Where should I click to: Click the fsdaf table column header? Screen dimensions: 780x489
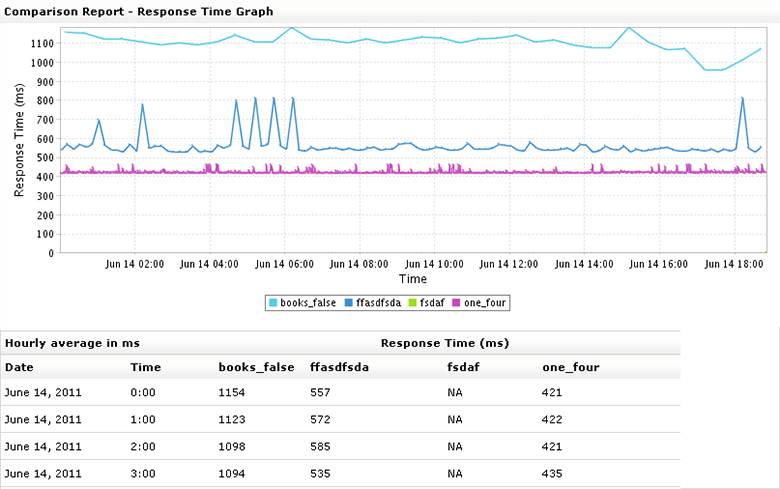463,367
